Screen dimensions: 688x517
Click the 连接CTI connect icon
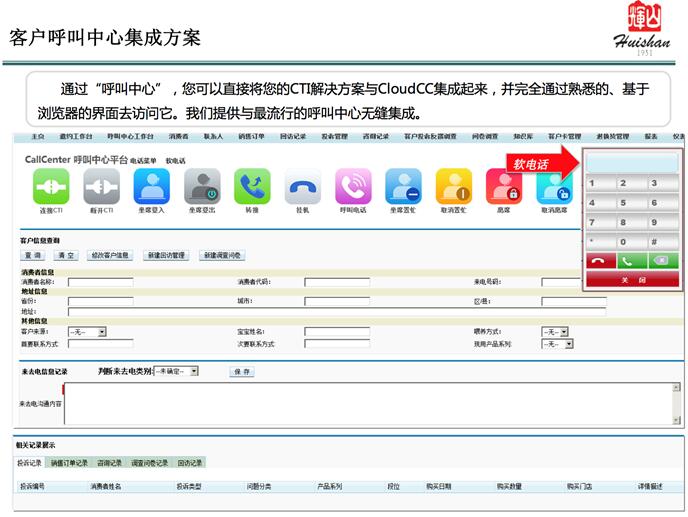51,186
